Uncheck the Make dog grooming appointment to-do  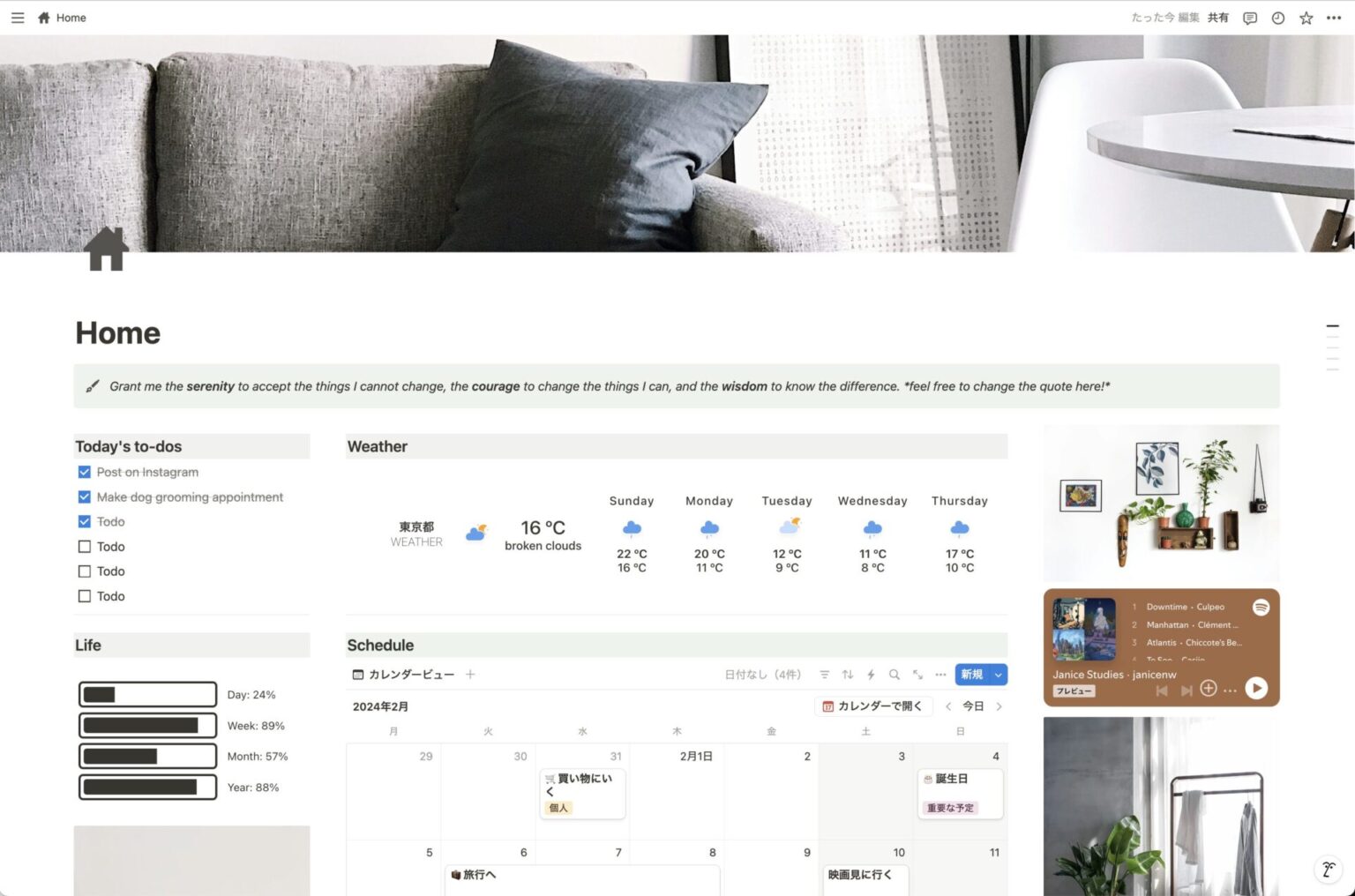(84, 497)
